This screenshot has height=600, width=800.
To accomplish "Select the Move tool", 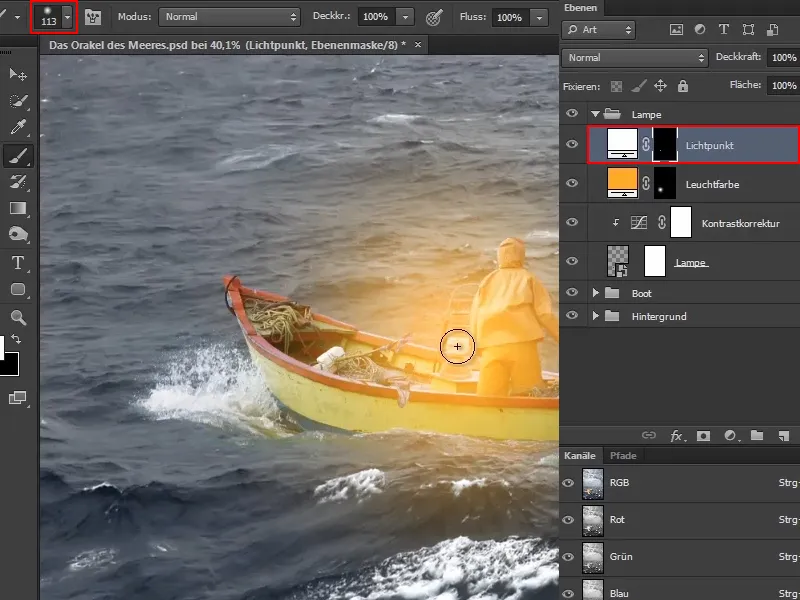I will click(x=18, y=74).
